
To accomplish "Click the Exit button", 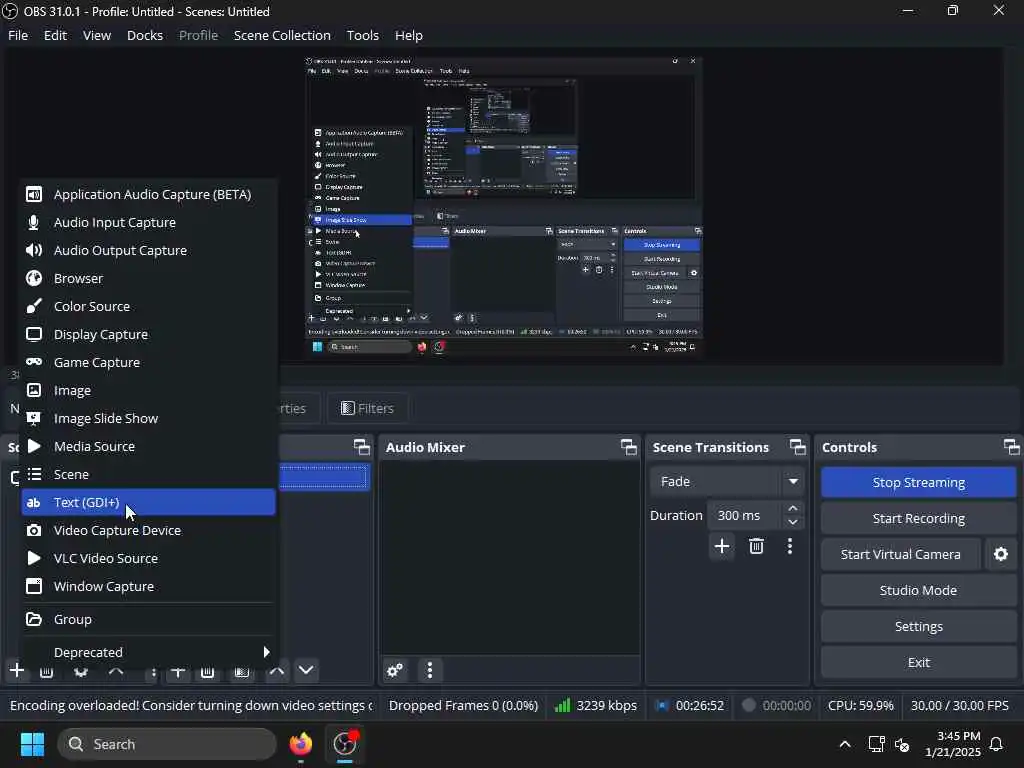I will point(918,662).
